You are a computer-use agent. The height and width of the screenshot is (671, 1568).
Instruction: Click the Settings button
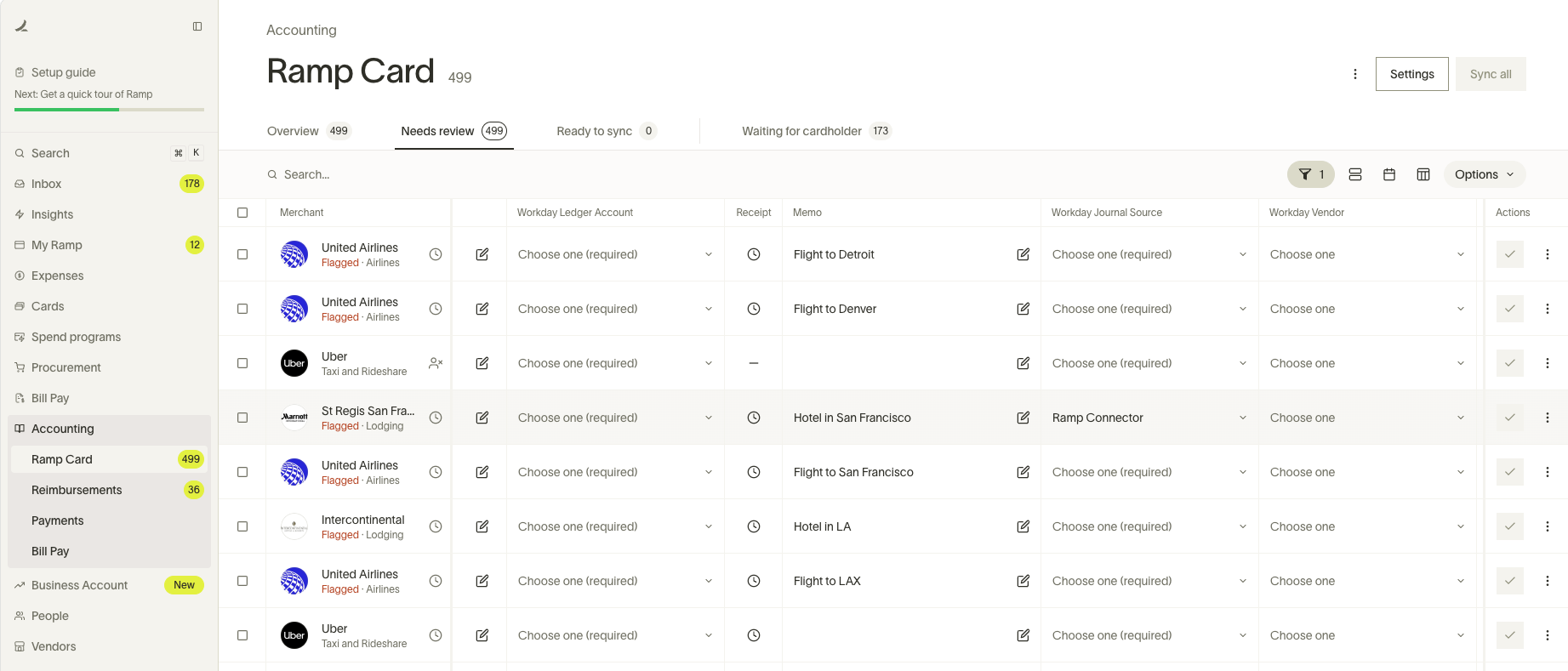point(1412,74)
